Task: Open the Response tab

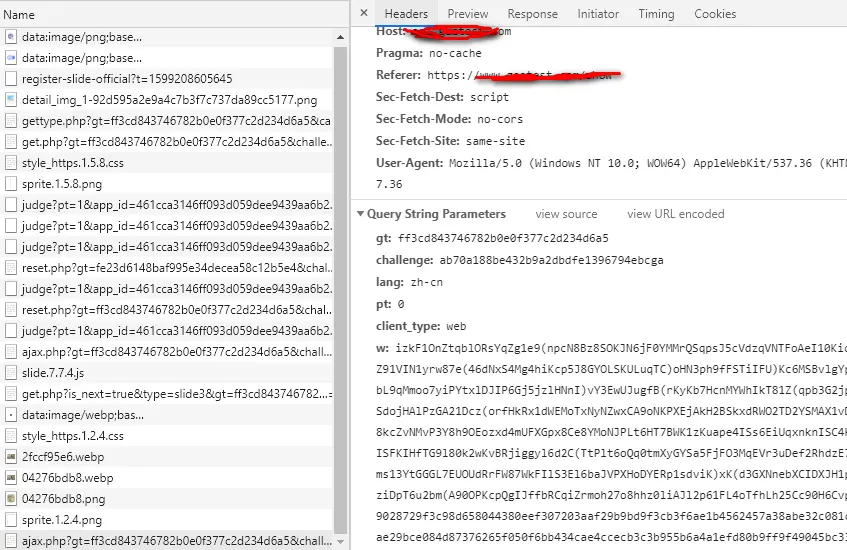Action: (532, 14)
